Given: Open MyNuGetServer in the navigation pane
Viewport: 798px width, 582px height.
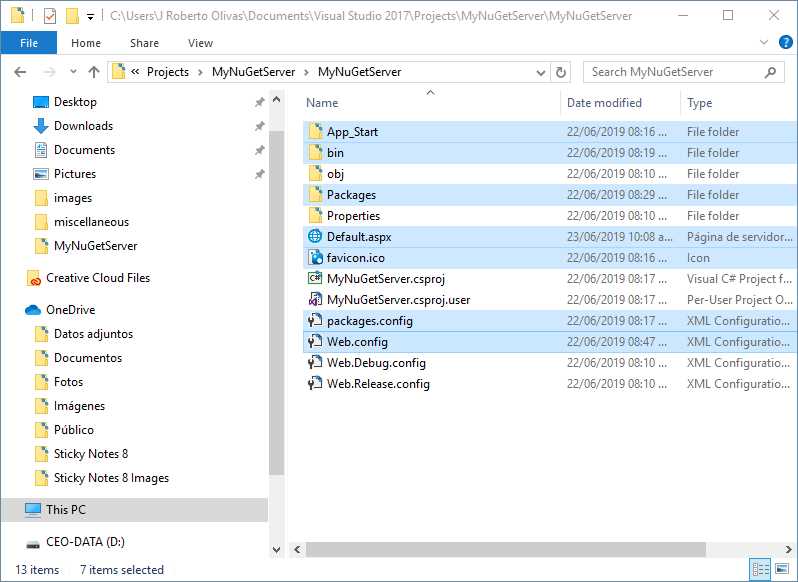Looking at the screenshot, I should tap(95, 246).
